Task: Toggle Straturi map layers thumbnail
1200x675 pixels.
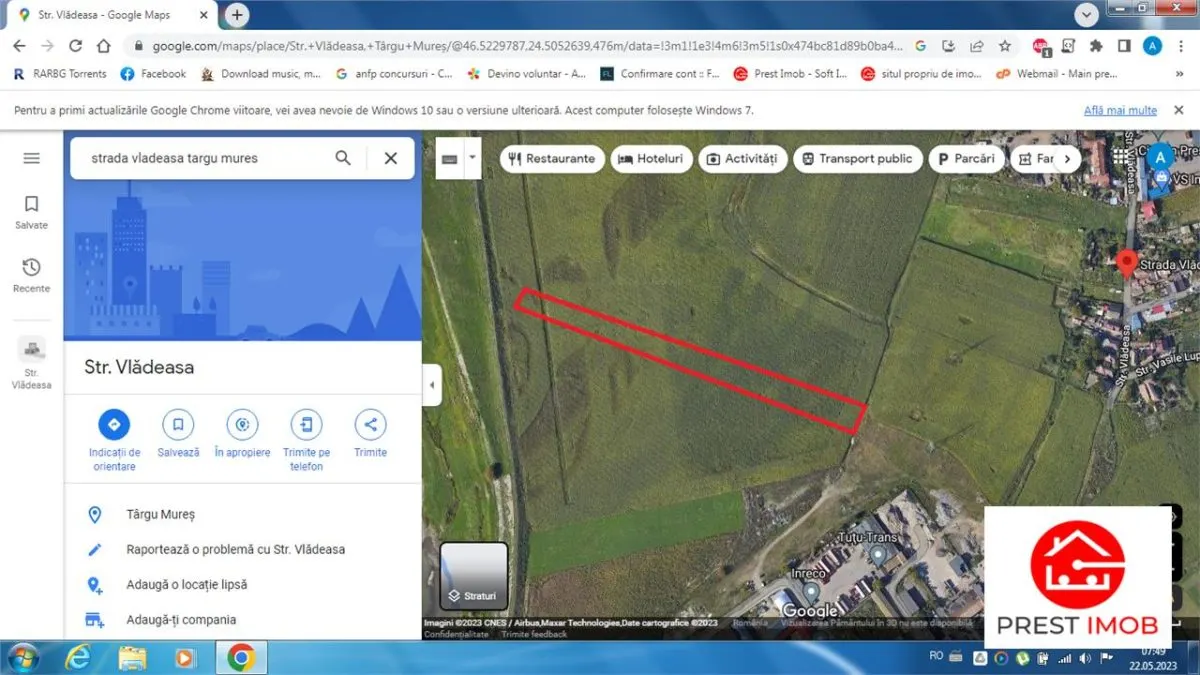Action: coord(474,576)
